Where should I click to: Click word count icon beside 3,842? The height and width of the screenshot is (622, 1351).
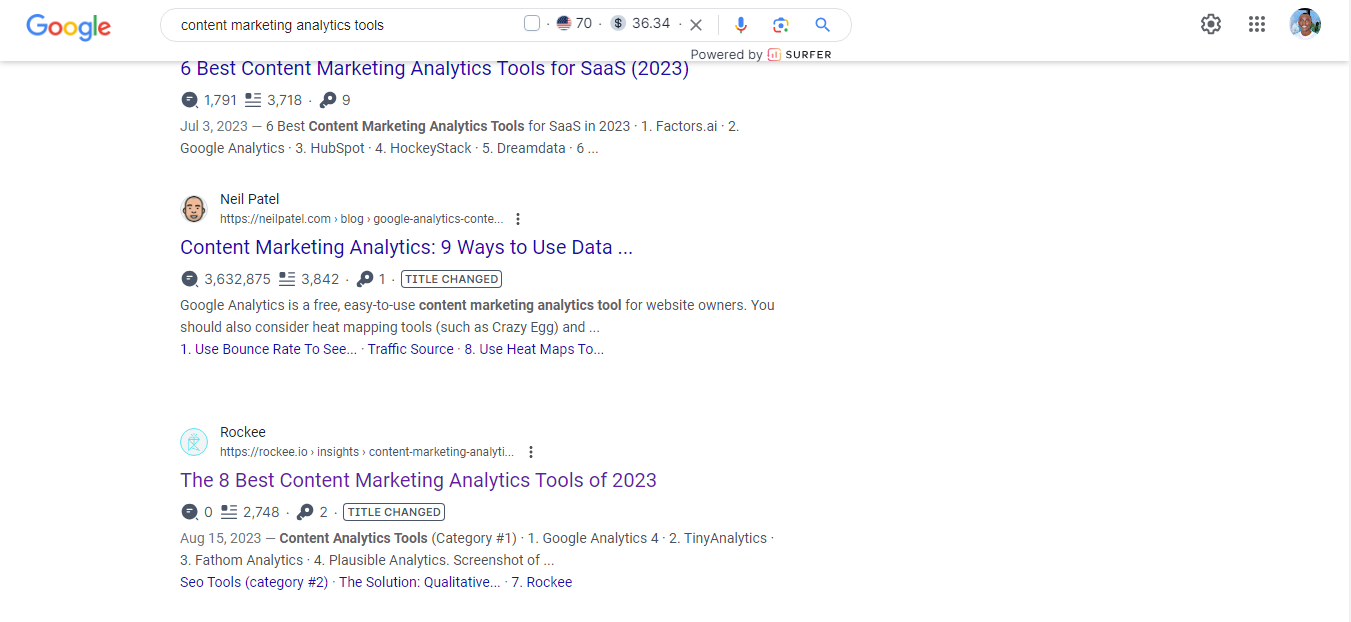pyautogui.click(x=287, y=279)
